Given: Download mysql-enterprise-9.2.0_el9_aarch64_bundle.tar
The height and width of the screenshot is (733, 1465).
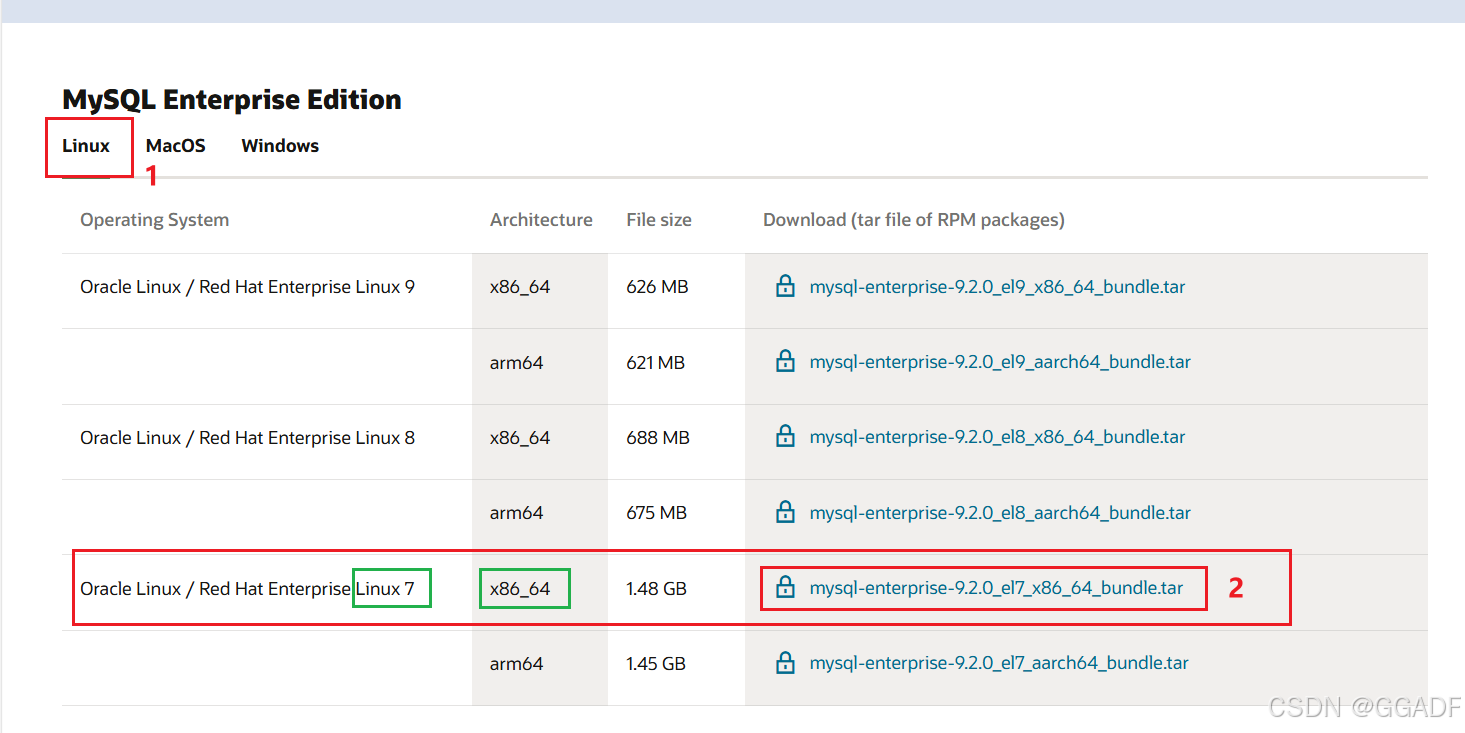Looking at the screenshot, I should pos(1000,362).
